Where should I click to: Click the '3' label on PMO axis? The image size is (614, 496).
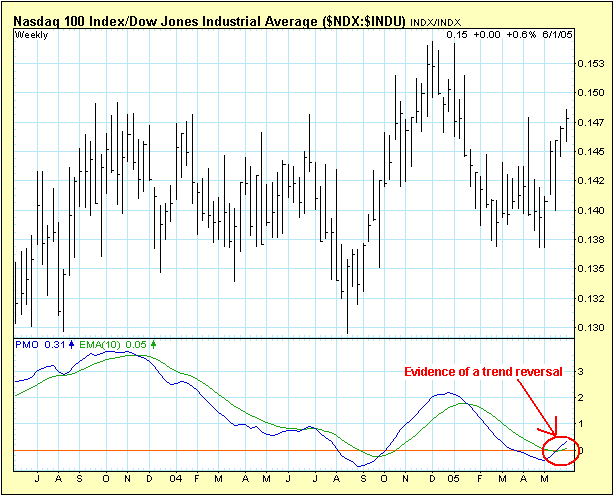pyautogui.click(x=581, y=369)
